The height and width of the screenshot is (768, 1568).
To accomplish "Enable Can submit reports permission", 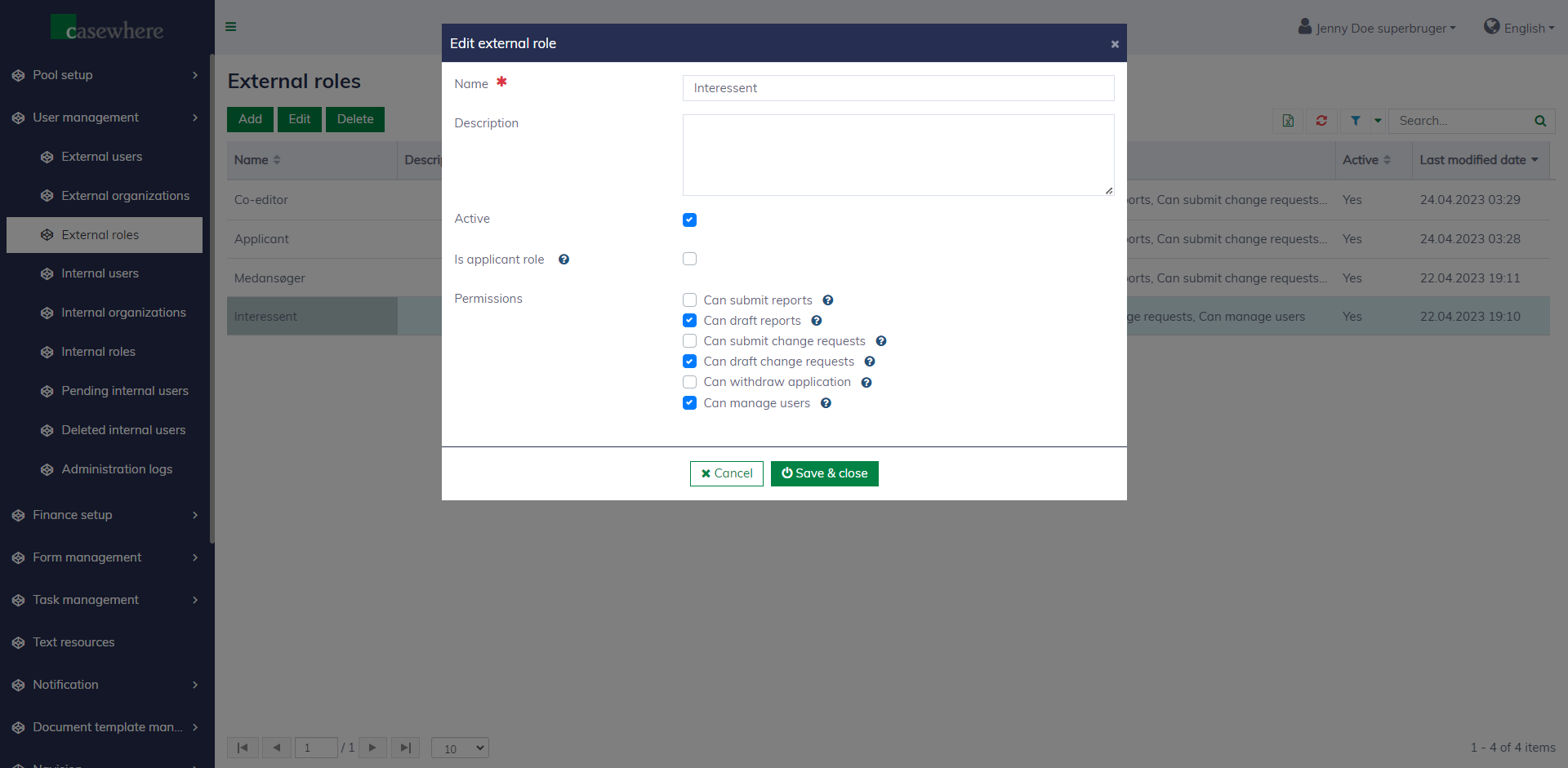I will 690,300.
